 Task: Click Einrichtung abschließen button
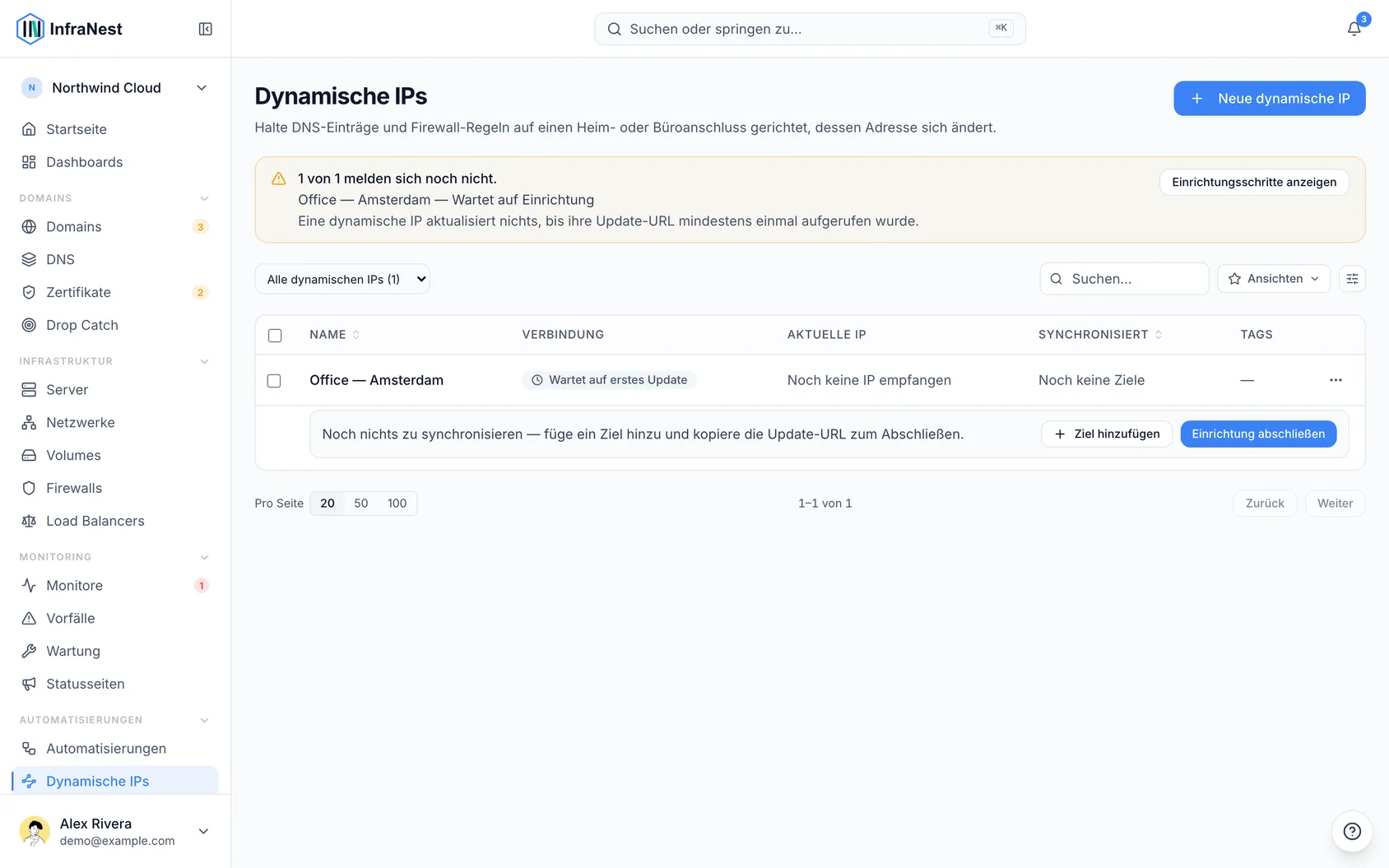1258,434
